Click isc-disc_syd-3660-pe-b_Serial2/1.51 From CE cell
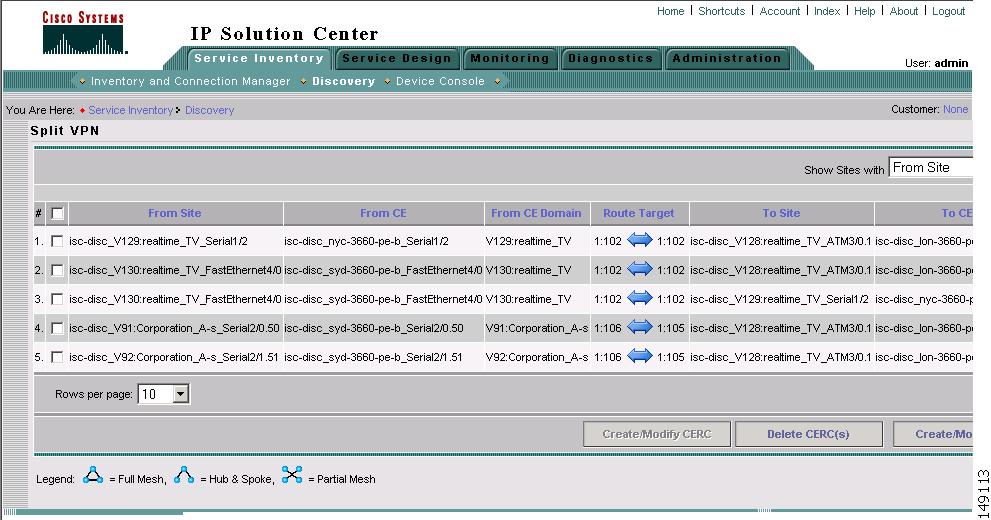Image resolution: width=991 pixels, height=520 pixels. (x=373, y=358)
